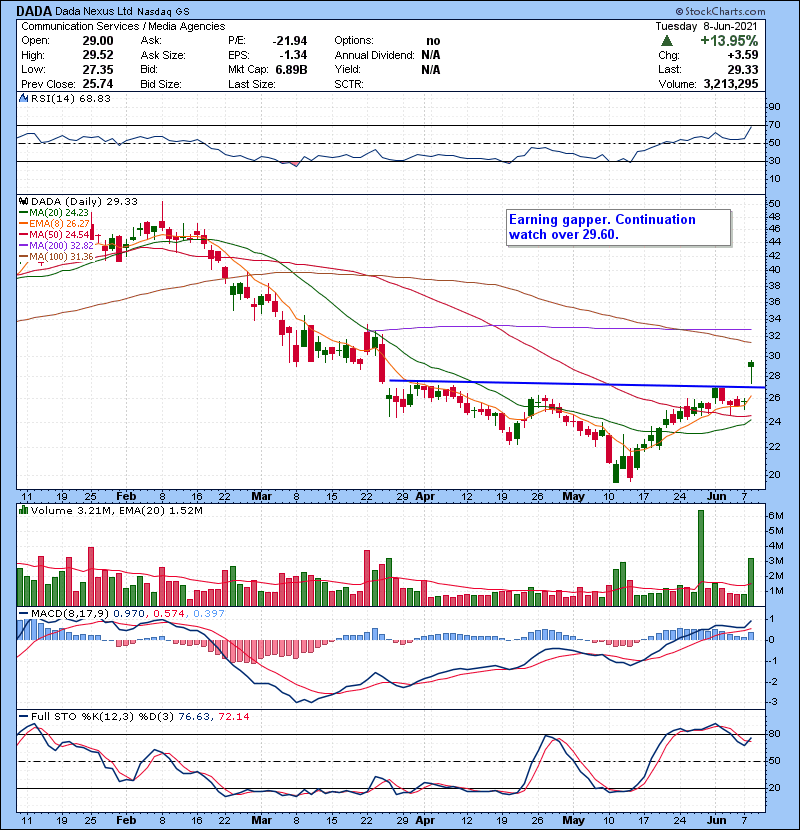
Task: Click the Jun label on price chart axis
Action: tap(716, 497)
